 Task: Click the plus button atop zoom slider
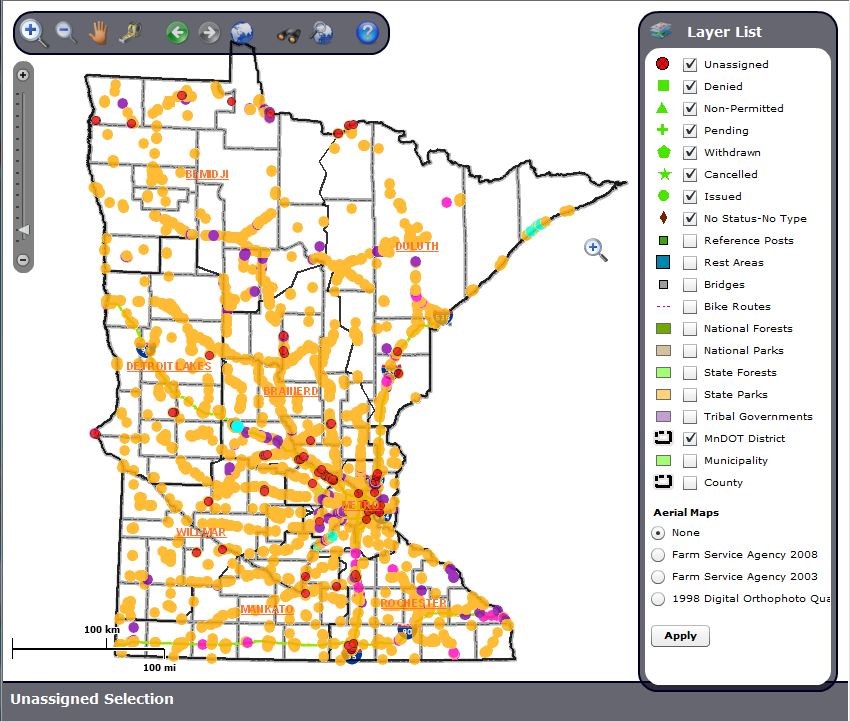24,75
